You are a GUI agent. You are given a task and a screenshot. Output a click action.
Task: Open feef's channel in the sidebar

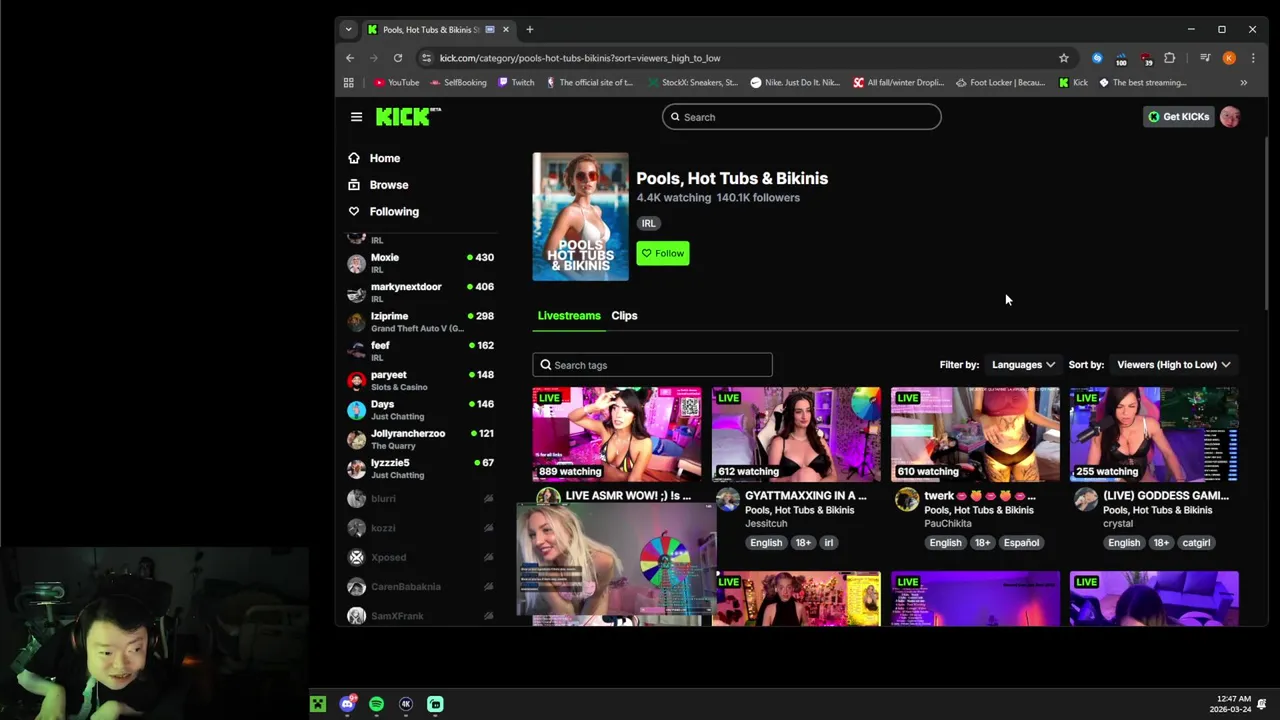pyautogui.click(x=420, y=351)
